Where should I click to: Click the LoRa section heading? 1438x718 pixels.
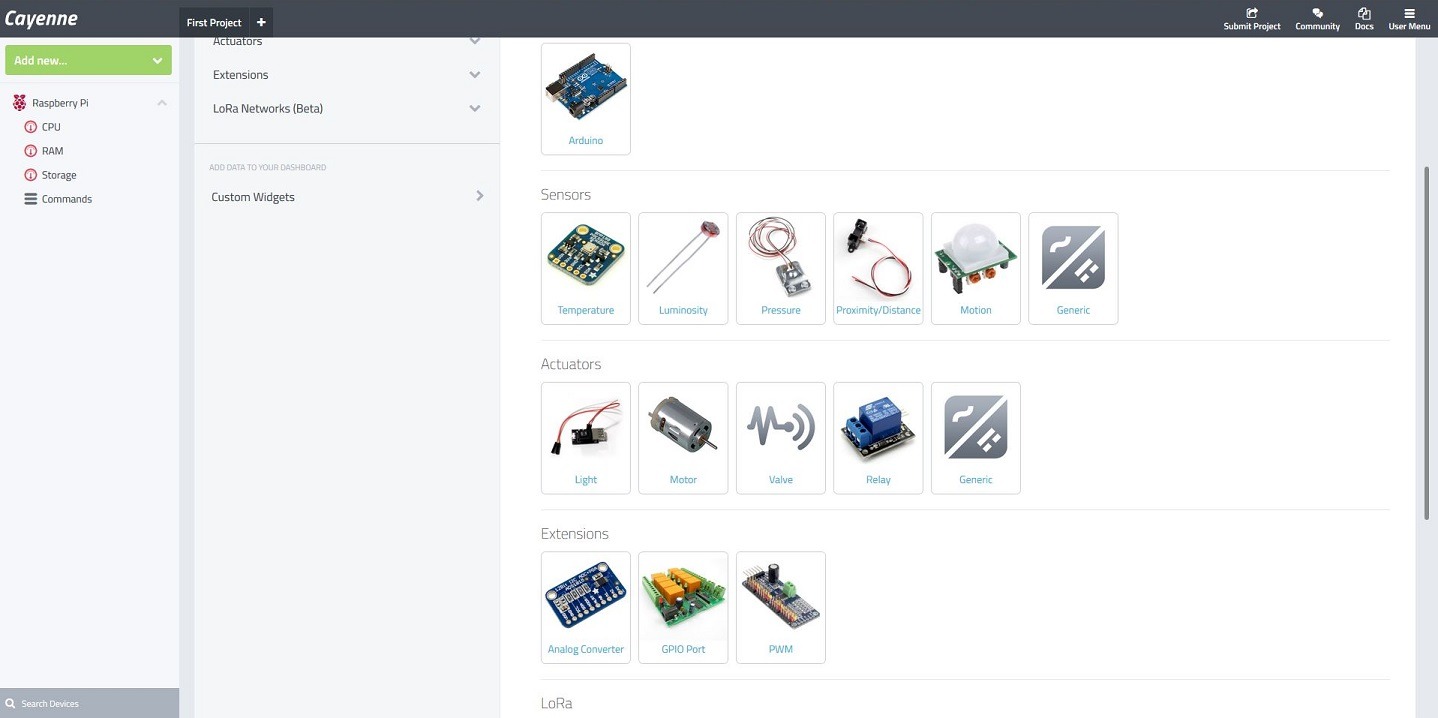(557, 703)
